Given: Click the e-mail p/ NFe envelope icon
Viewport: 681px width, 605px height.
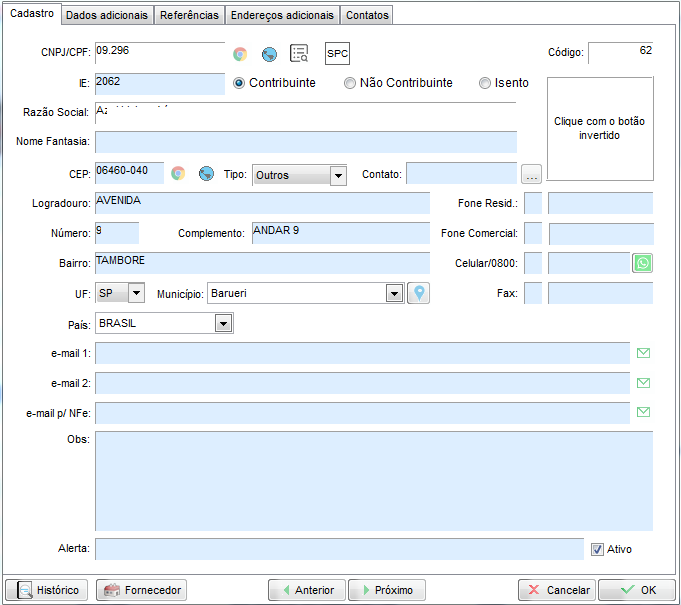Looking at the screenshot, I should click(643, 412).
